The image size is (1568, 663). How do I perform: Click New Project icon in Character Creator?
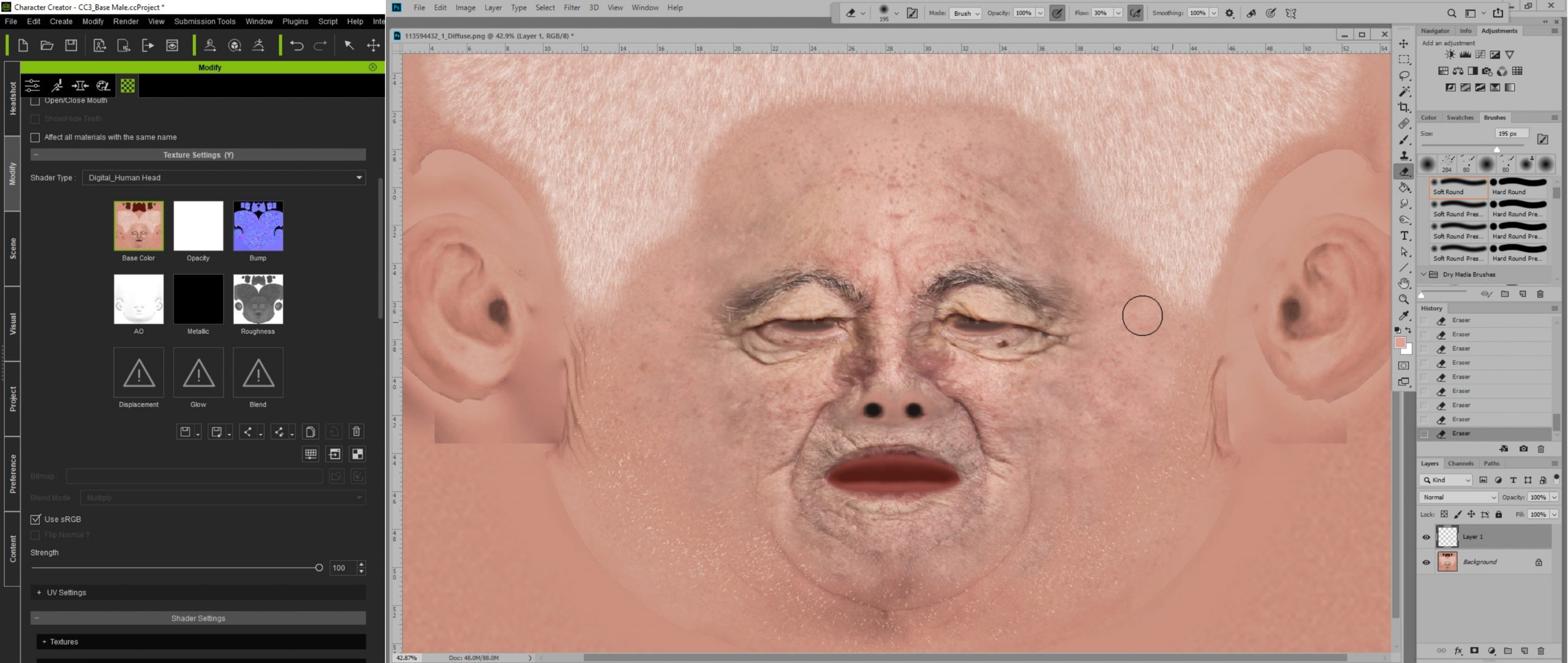(x=23, y=45)
